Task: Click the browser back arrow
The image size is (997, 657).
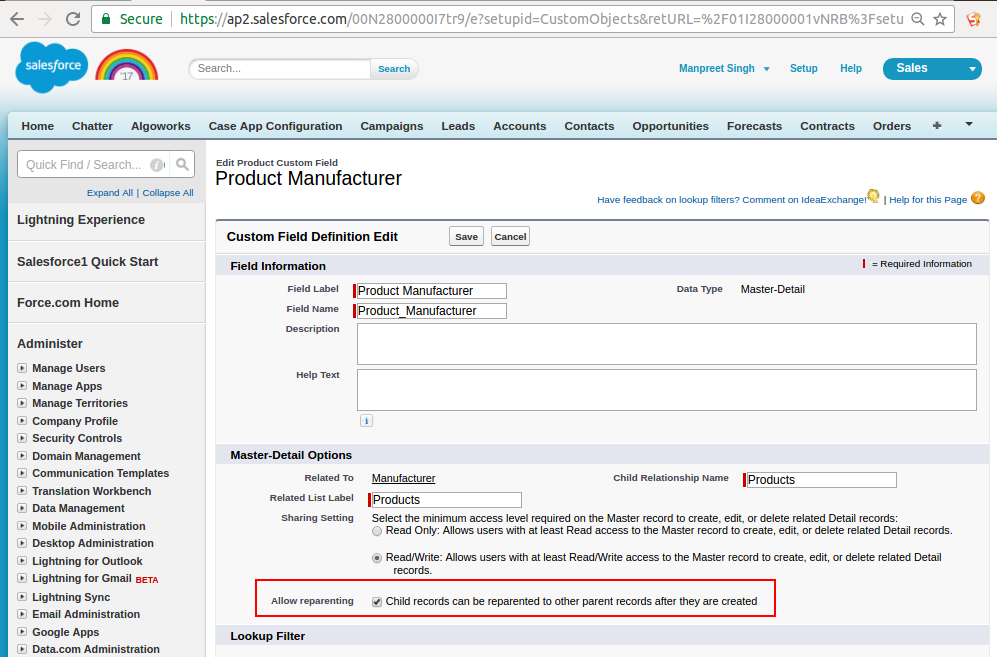Action: (17, 19)
